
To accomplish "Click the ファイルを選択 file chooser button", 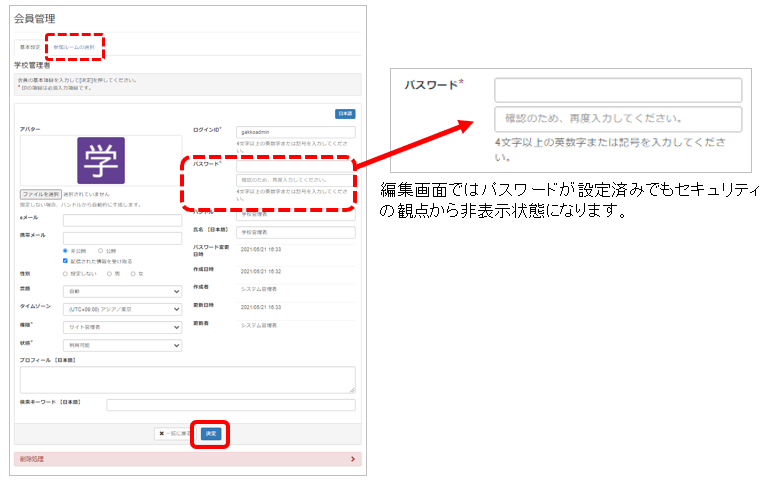I will click(x=41, y=194).
